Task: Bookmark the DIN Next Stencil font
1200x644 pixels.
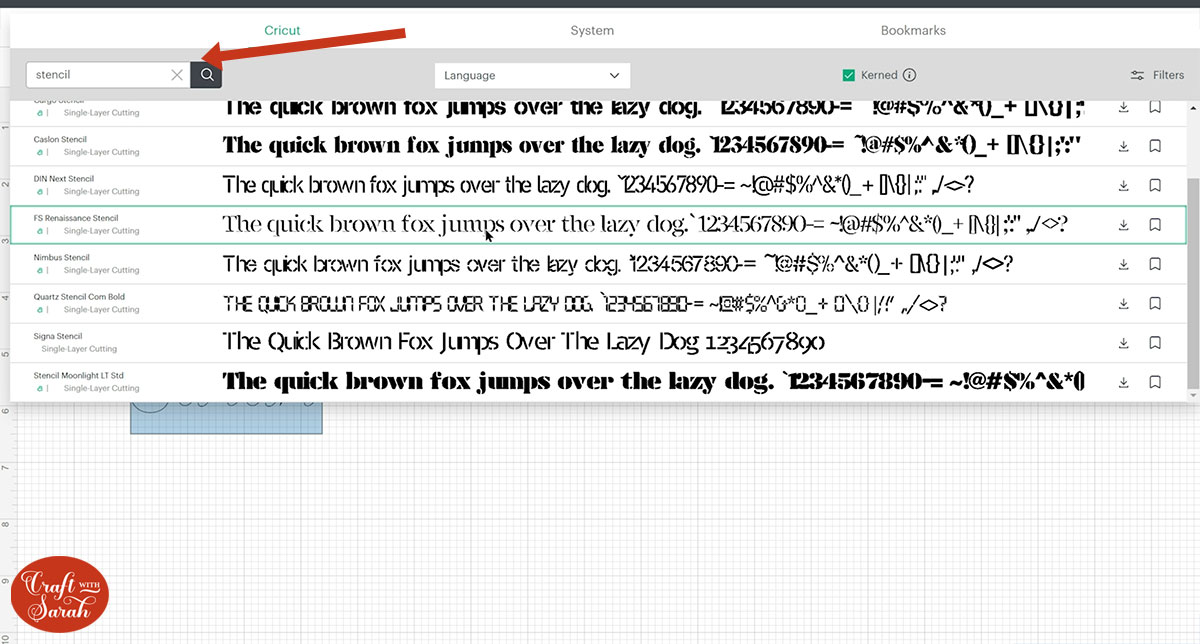Action: (x=1155, y=185)
